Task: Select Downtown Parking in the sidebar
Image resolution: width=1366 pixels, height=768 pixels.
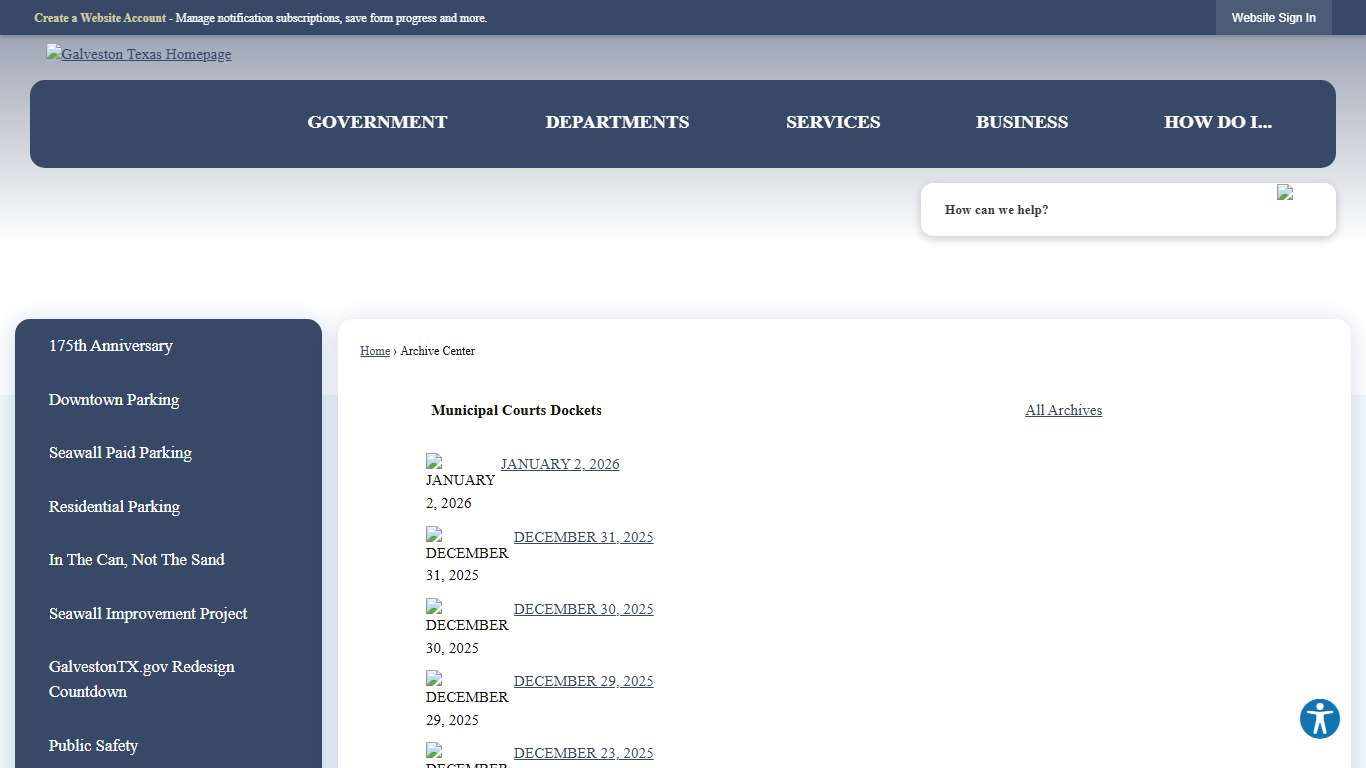Action: [x=113, y=400]
